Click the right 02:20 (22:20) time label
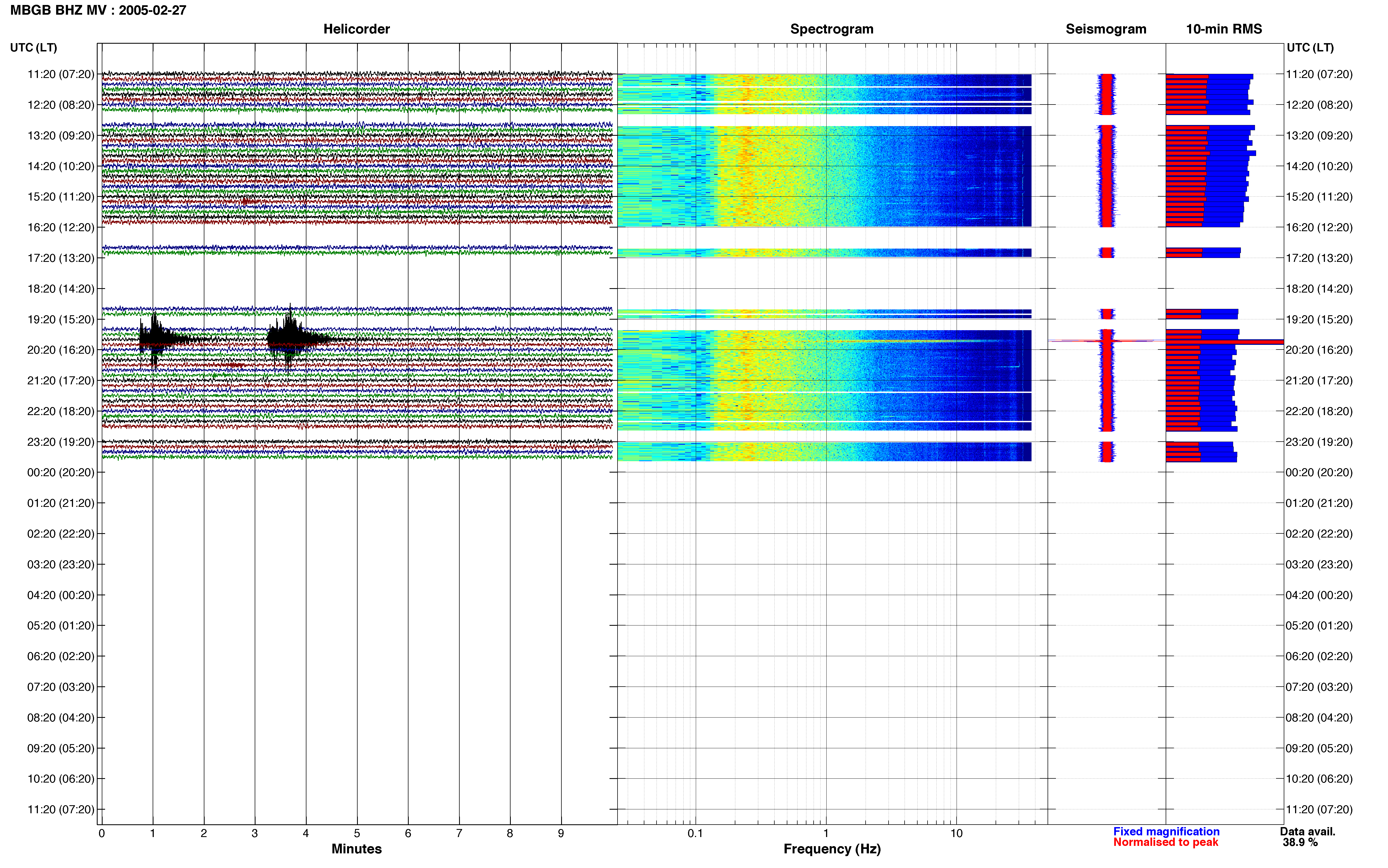This screenshot has height=868, width=1388. point(1319,534)
